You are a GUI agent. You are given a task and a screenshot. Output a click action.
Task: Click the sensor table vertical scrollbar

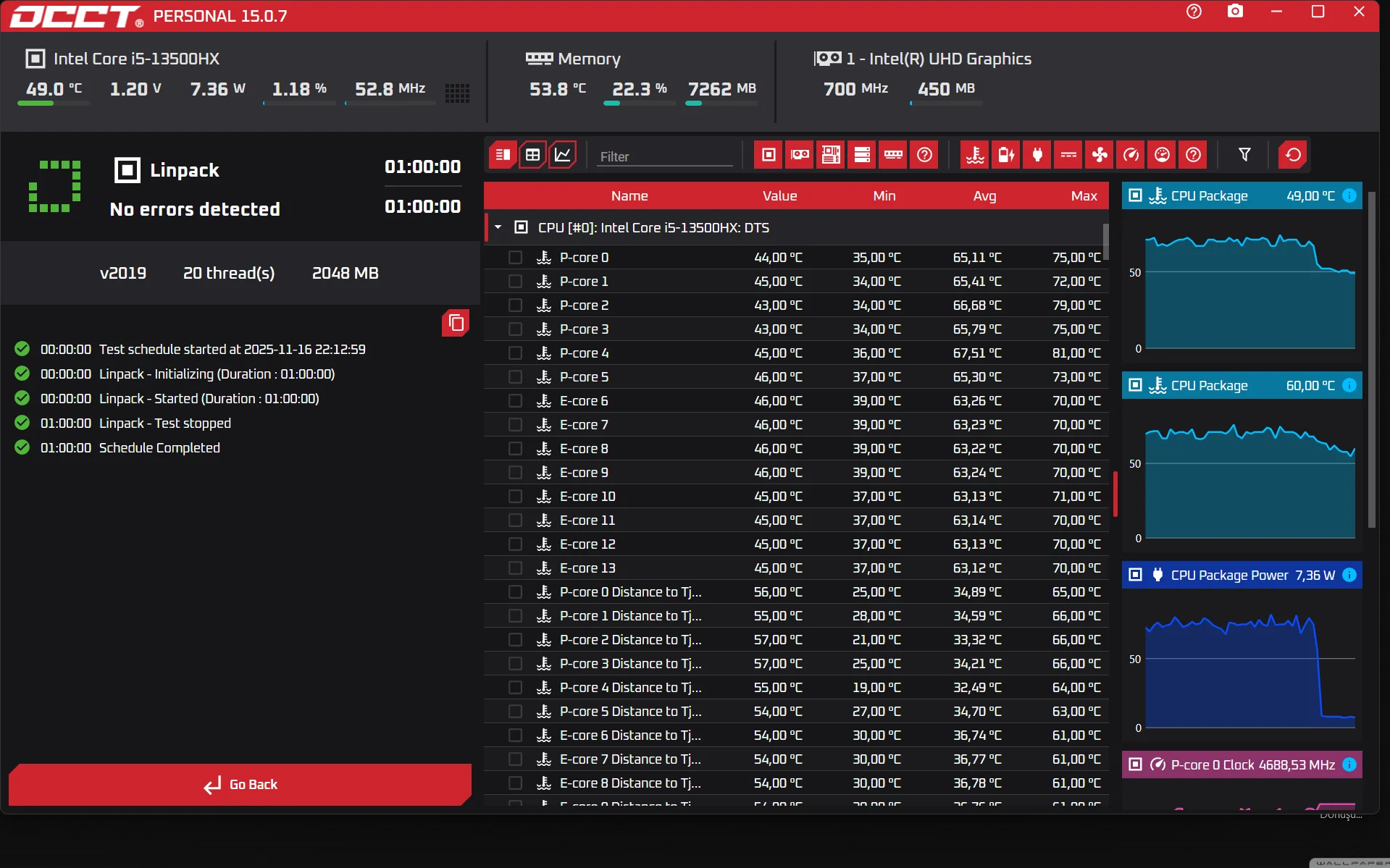click(x=1105, y=241)
